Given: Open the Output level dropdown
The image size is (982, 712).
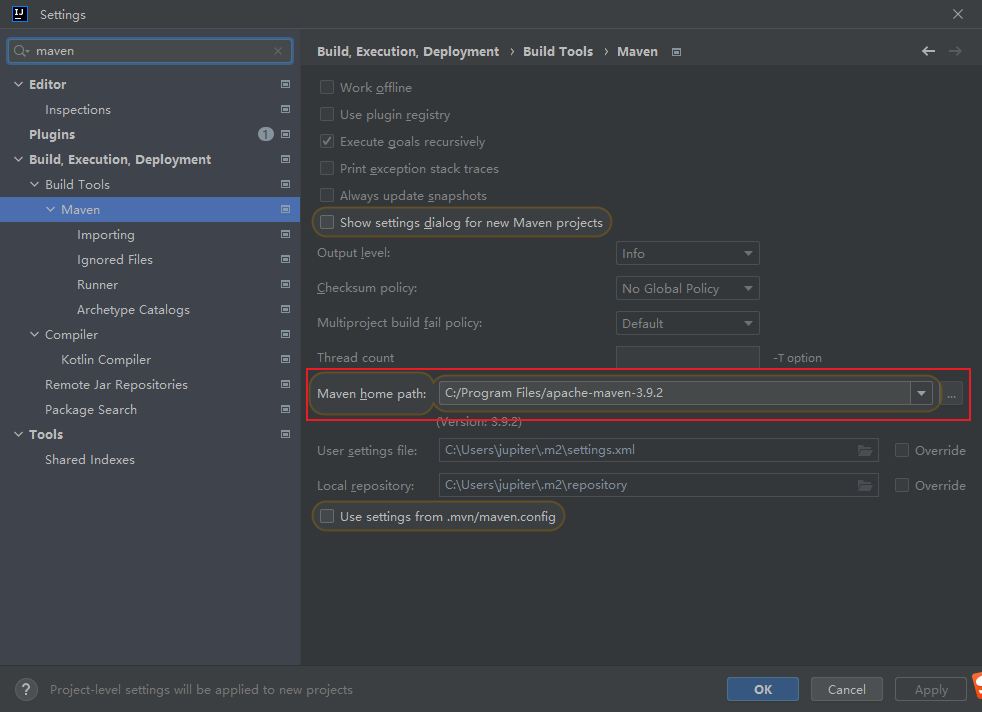Looking at the screenshot, I should point(688,253).
